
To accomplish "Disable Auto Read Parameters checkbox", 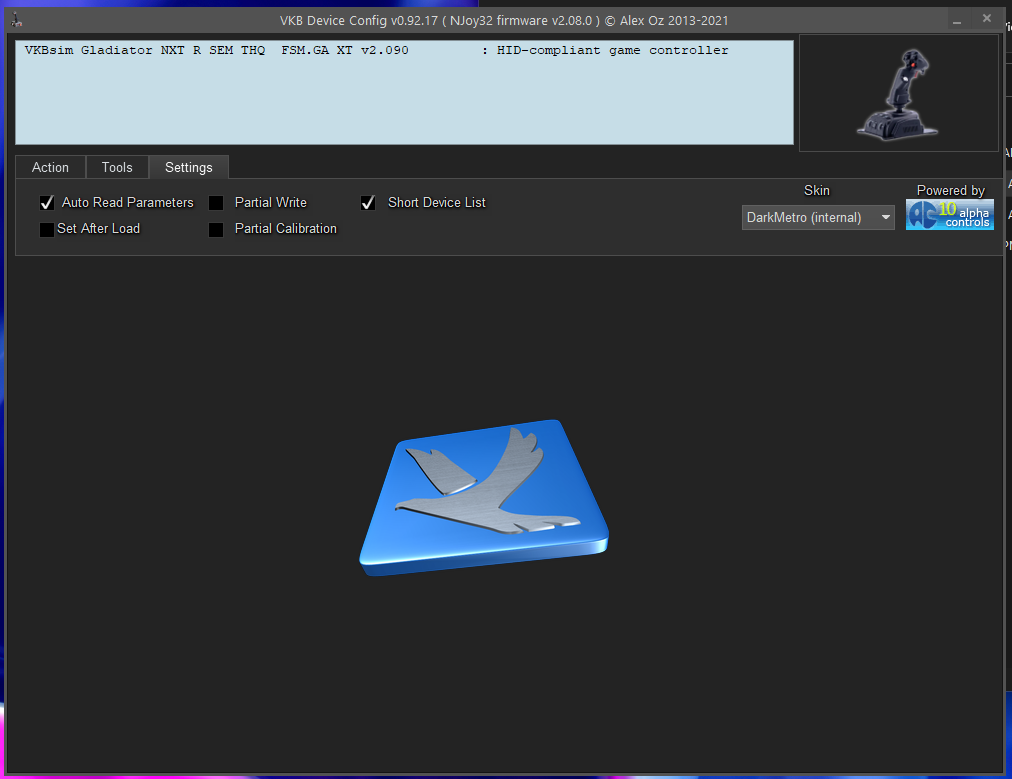I will 47,203.
